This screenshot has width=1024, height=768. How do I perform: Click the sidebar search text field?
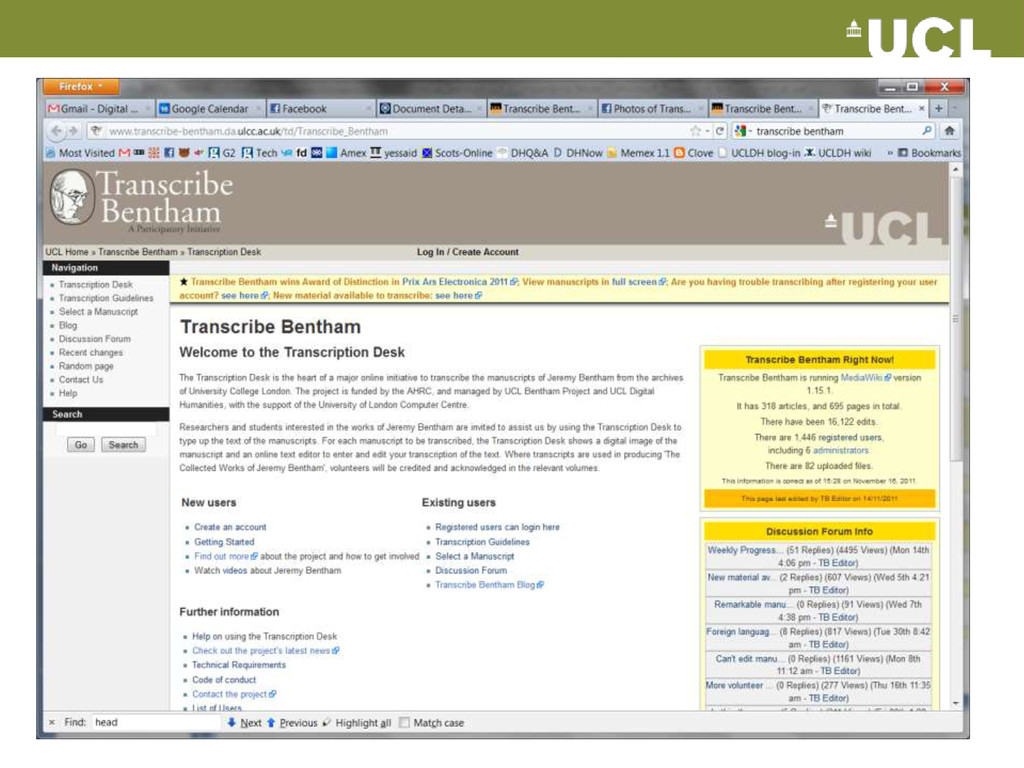point(106,429)
